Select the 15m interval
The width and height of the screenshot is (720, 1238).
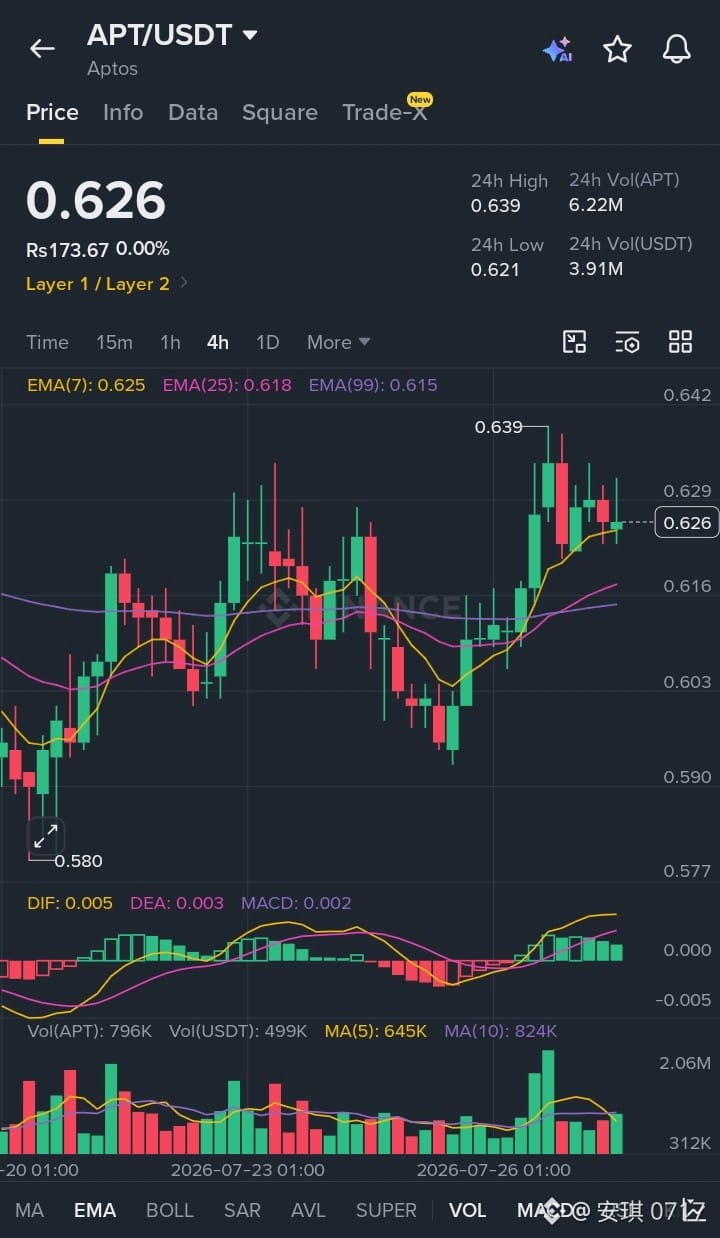pyautogui.click(x=114, y=342)
